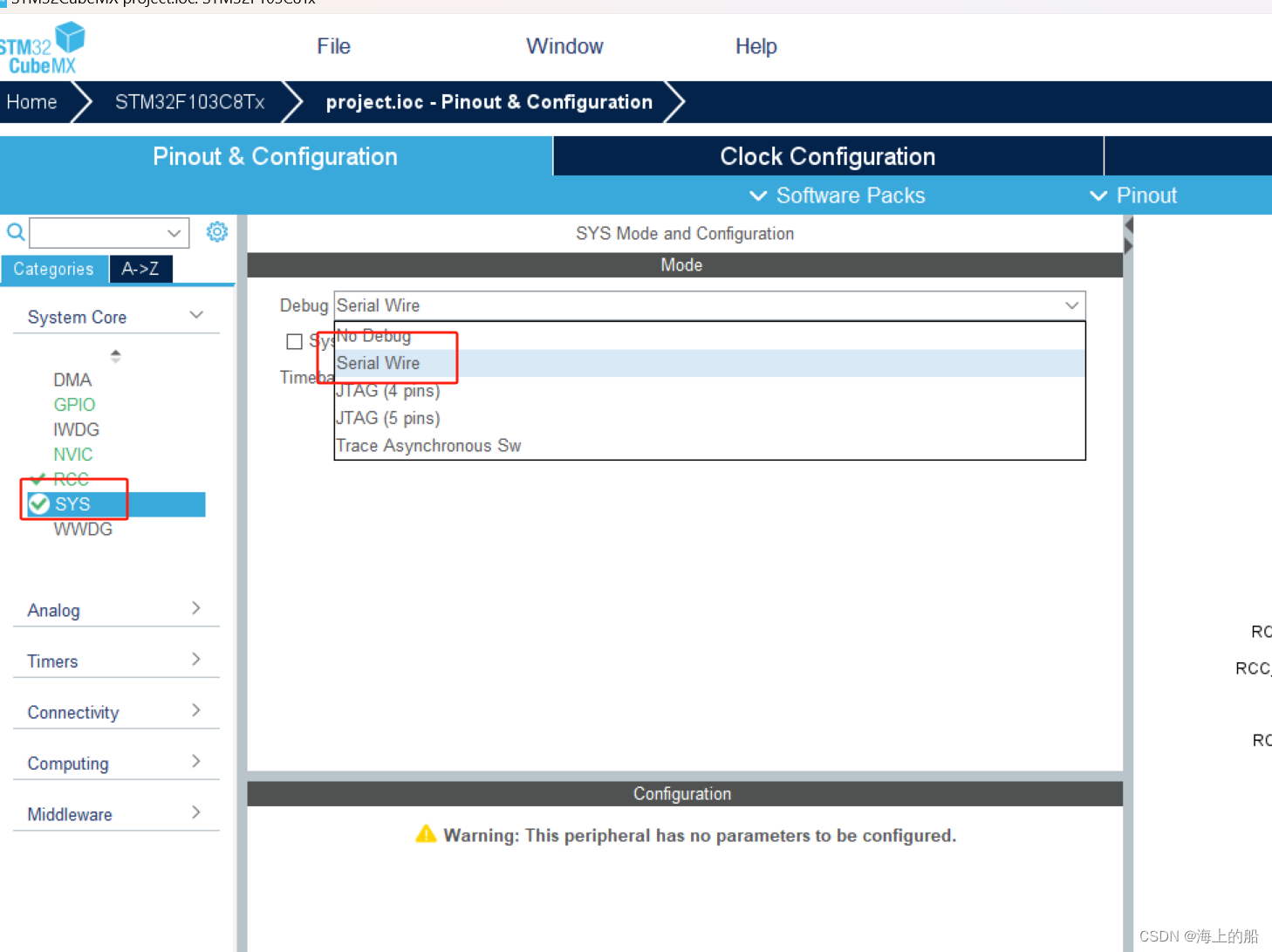Toggle the checkbox below the Debug dropdown

point(295,341)
